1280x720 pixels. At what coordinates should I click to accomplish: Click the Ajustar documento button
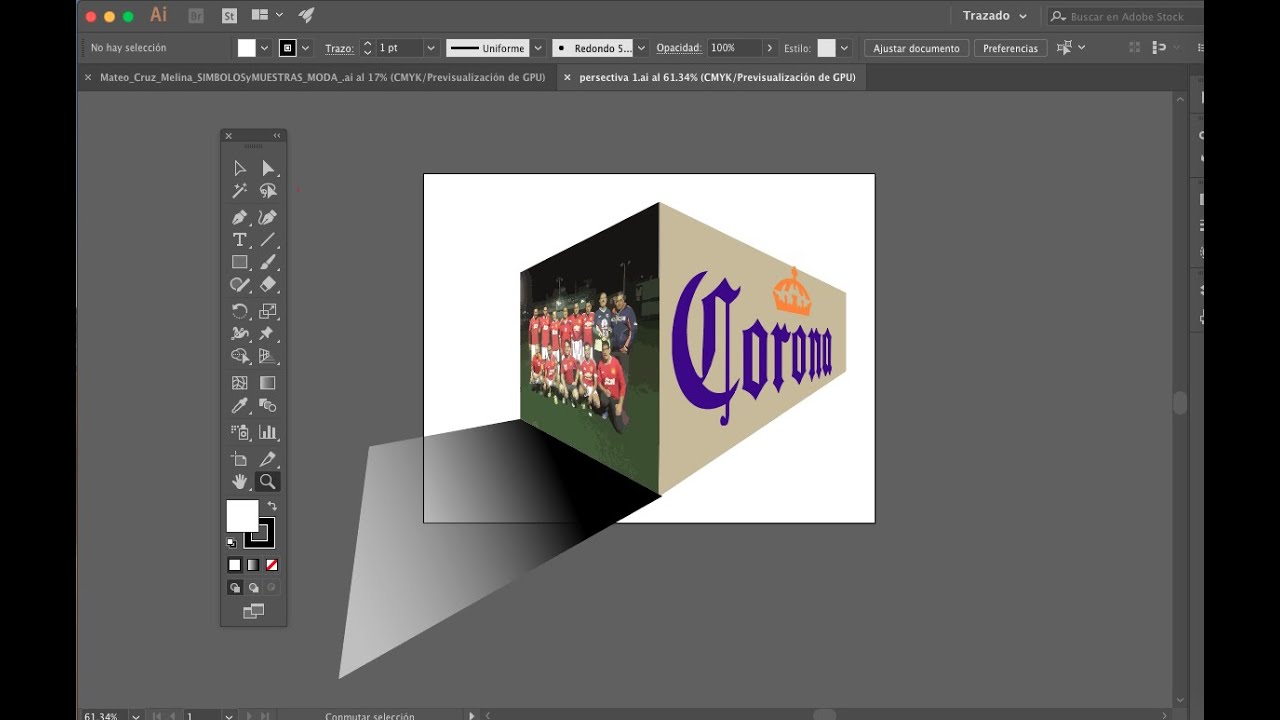pos(916,48)
